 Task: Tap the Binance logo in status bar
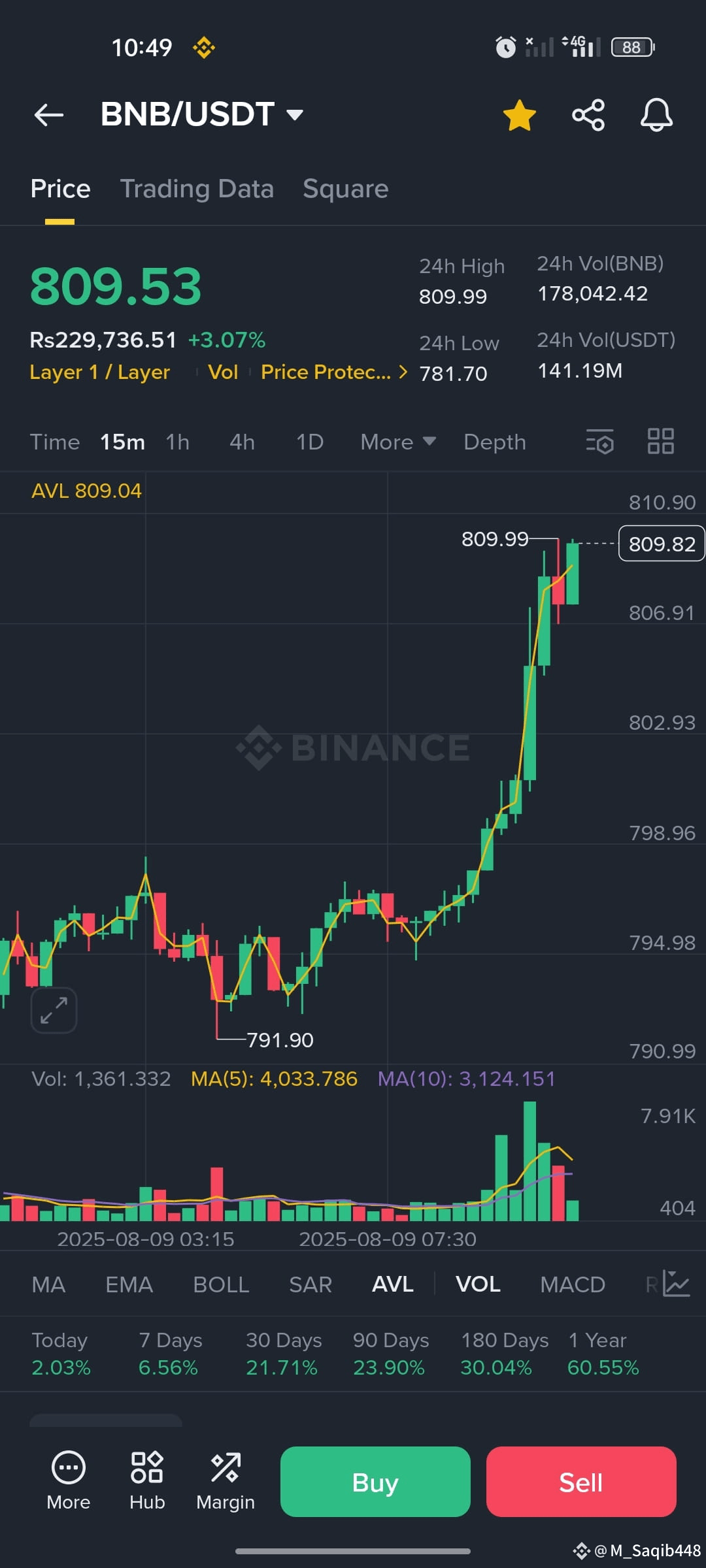[x=203, y=48]
